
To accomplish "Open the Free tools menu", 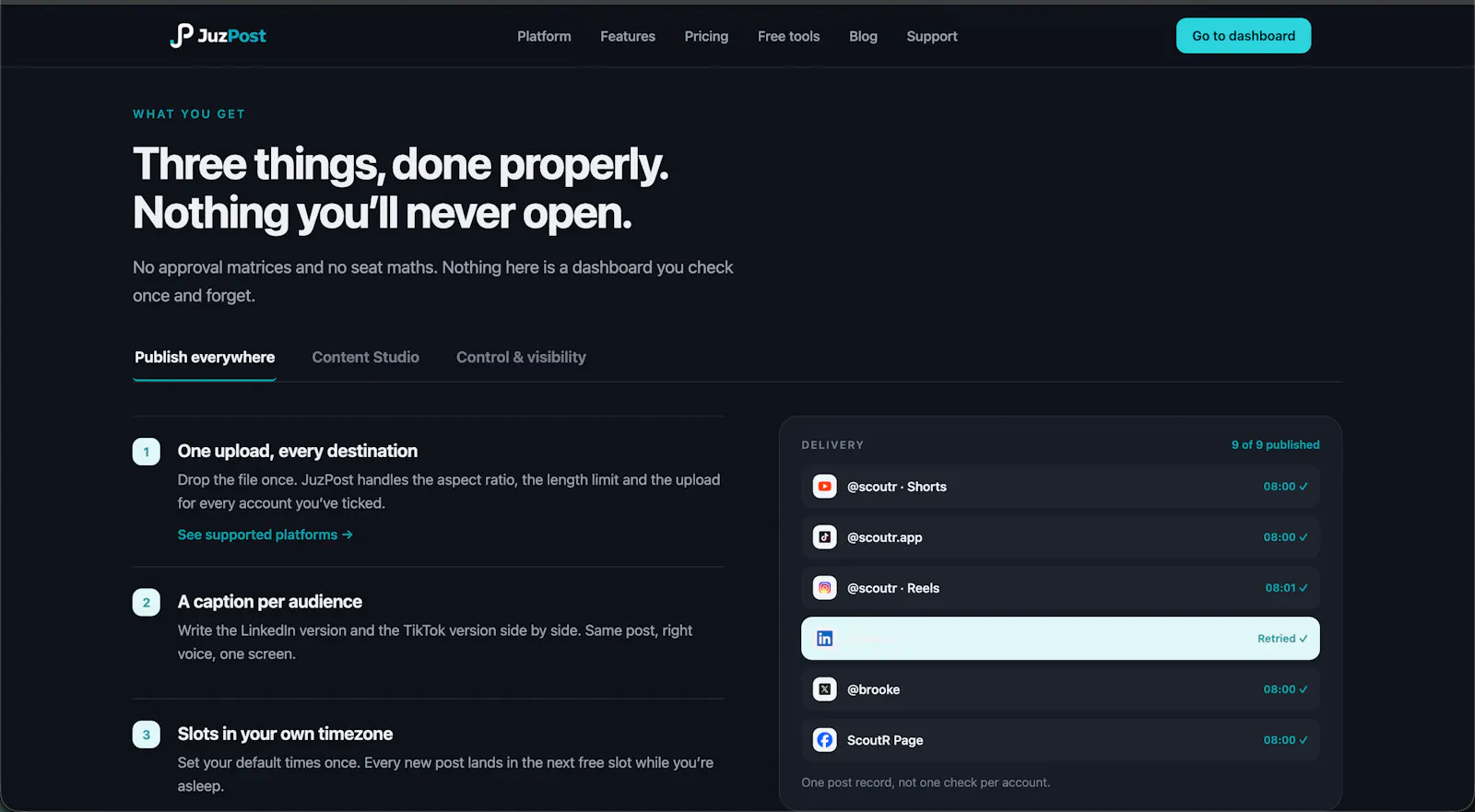I will [788, 36].
